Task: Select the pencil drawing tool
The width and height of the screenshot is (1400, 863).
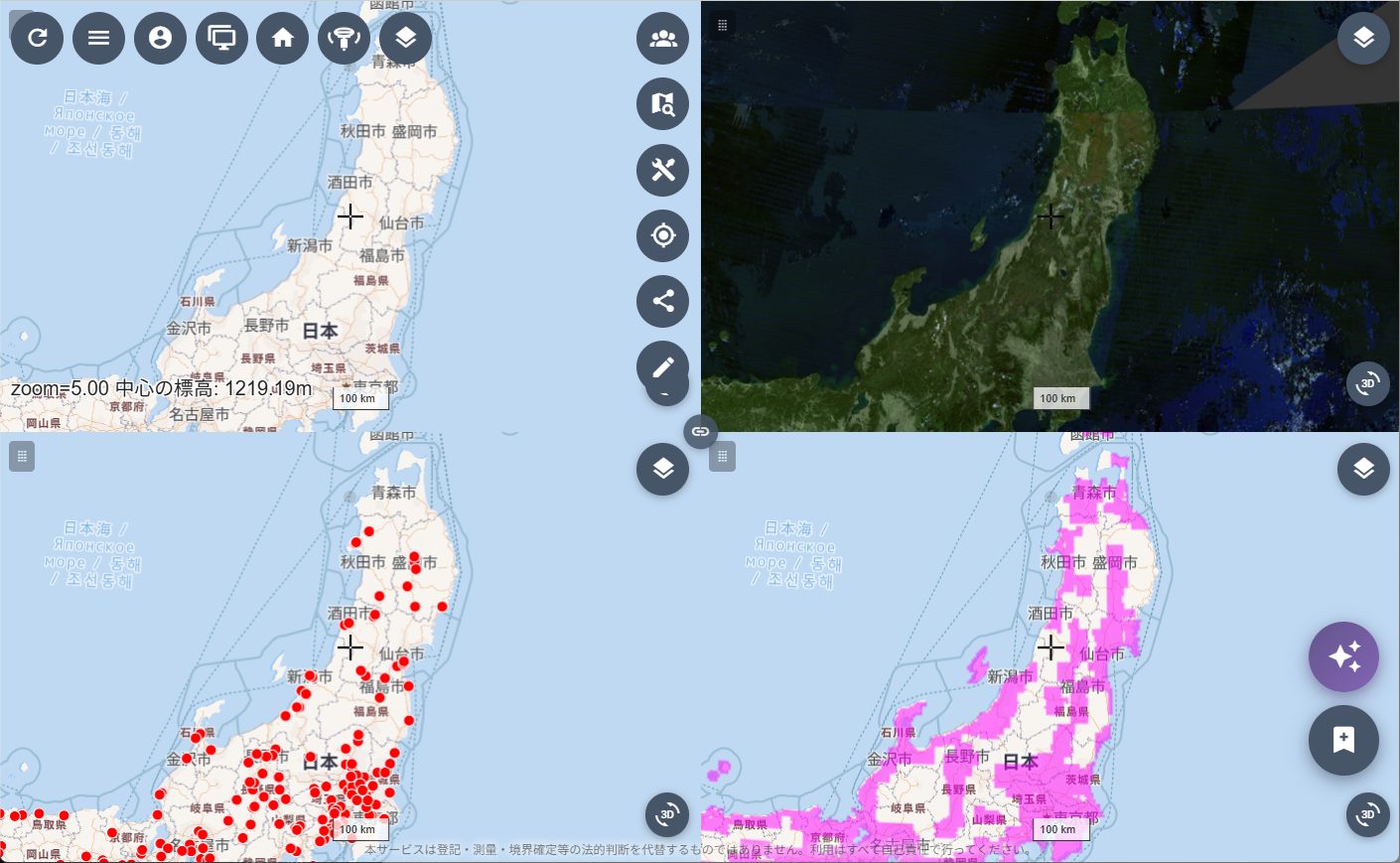Action: [662, 366]
